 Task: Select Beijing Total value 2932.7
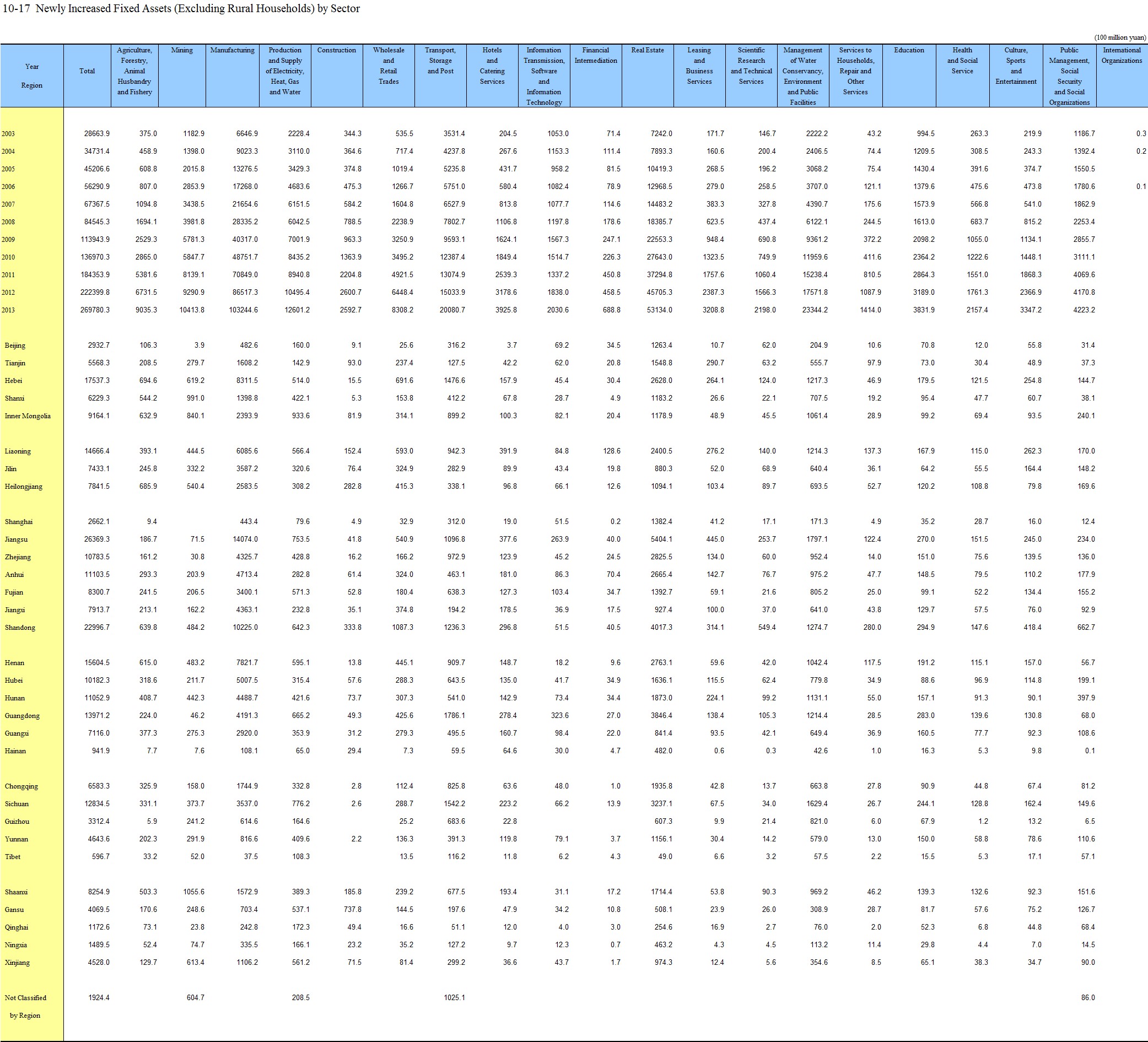click(99, 345)
